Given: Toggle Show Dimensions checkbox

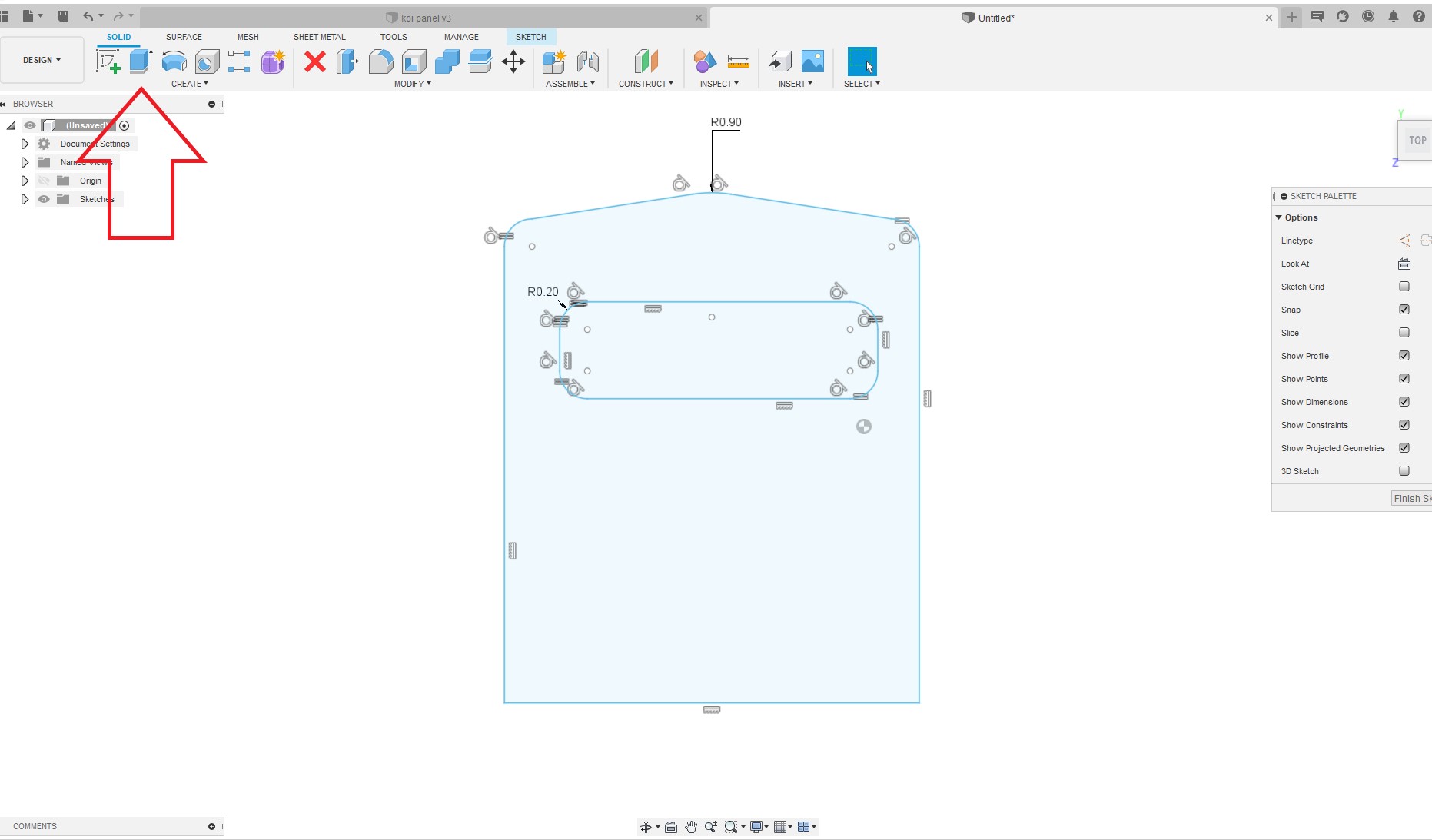Looking at the screenshot, I should (x=1404, y=402).
